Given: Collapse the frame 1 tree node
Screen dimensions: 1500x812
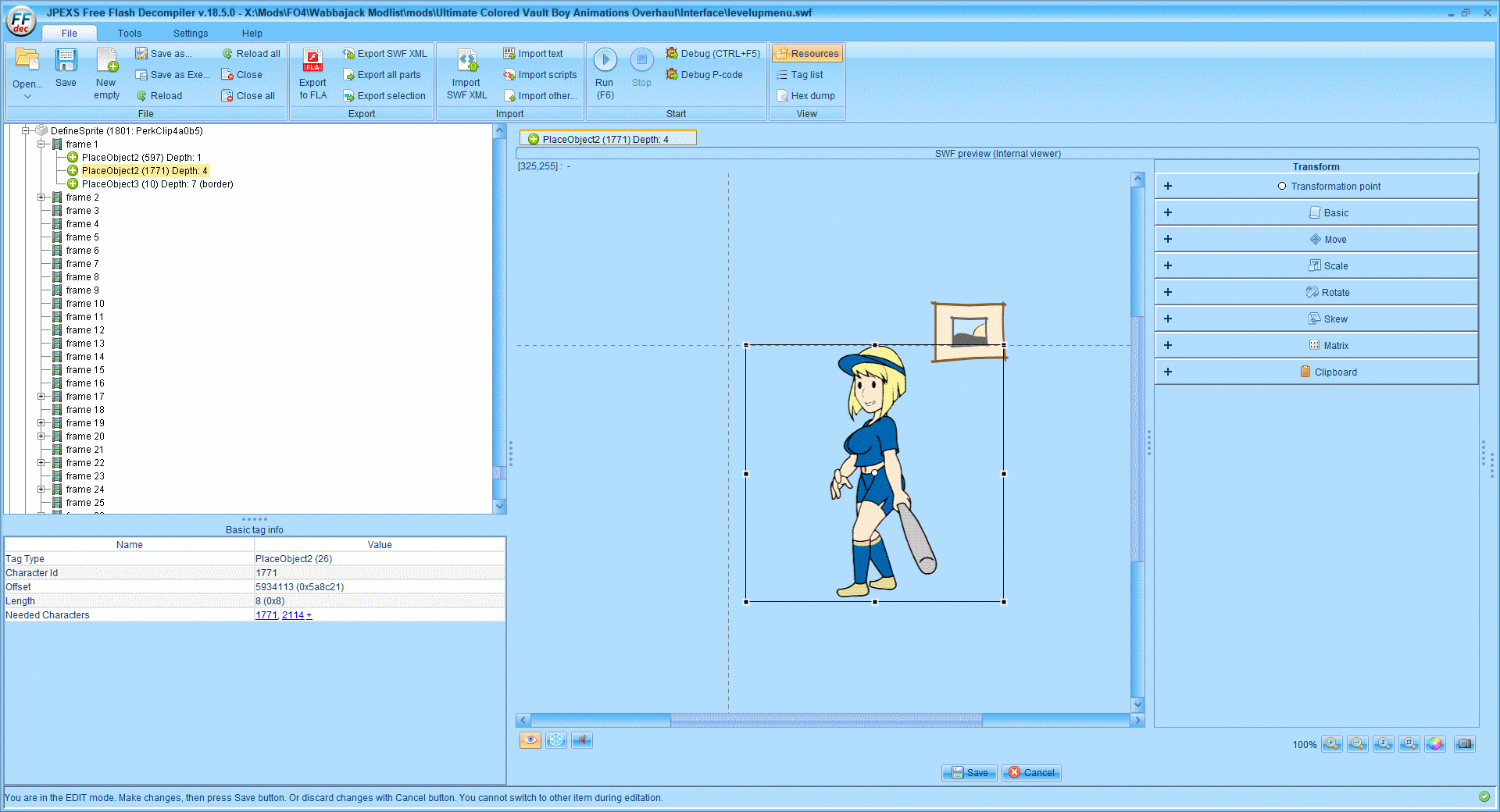Looking at the screenshot, I should (41, 144).
